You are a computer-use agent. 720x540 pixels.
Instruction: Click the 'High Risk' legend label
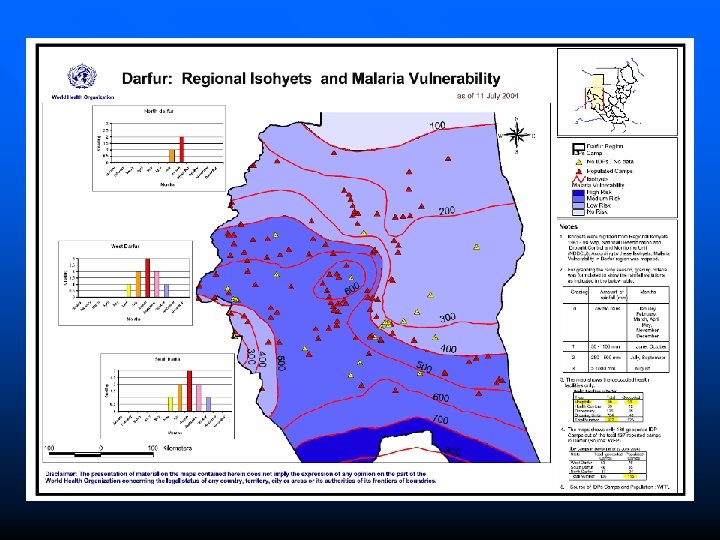[x=599, y=193]
